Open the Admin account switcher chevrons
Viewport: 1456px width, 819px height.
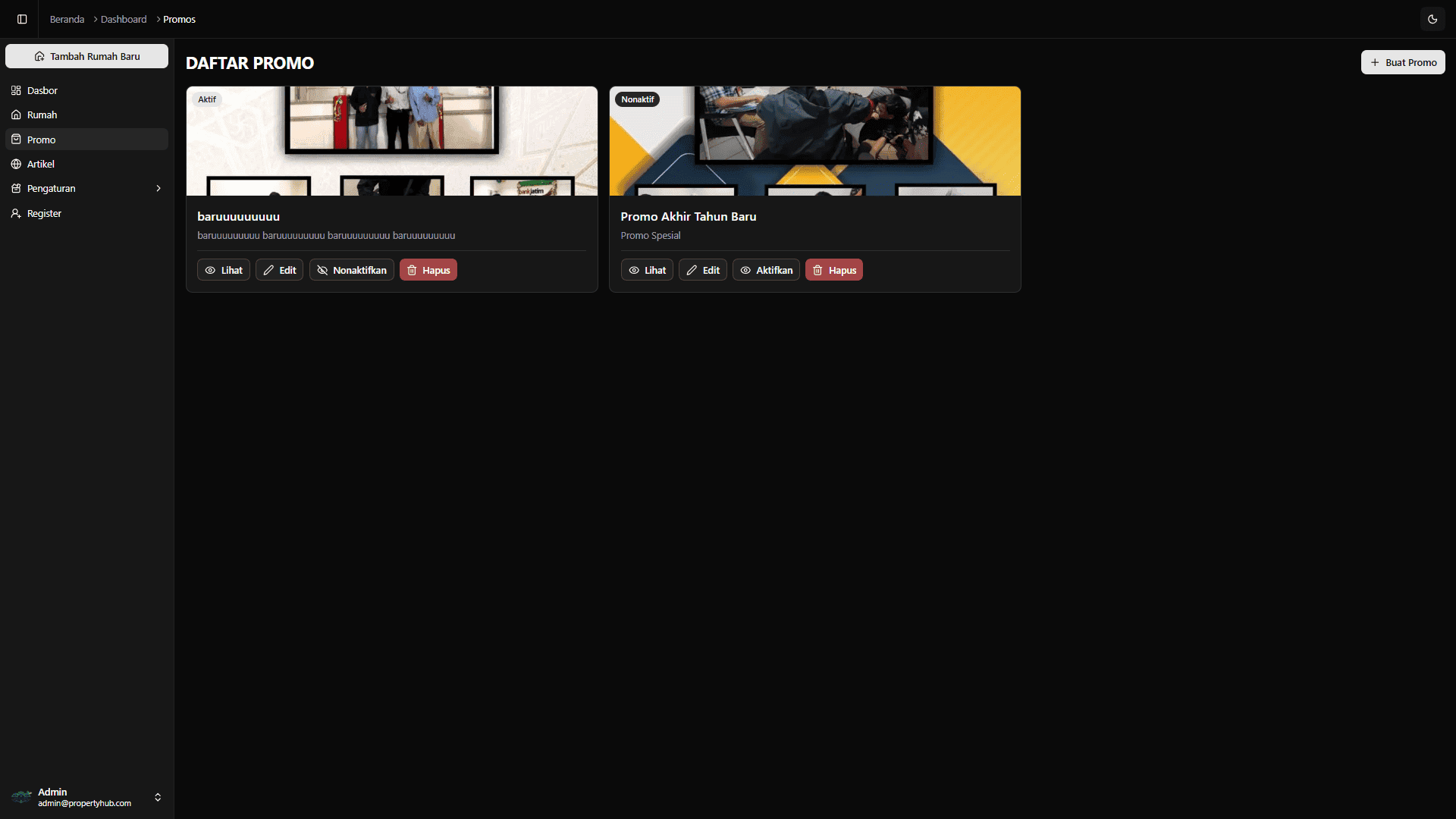click(158, 797)
